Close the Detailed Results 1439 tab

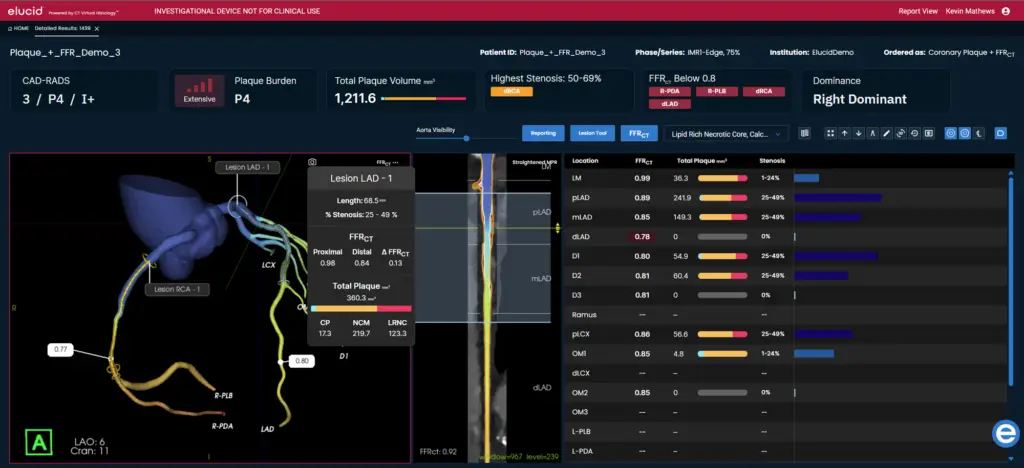[97, 29]
